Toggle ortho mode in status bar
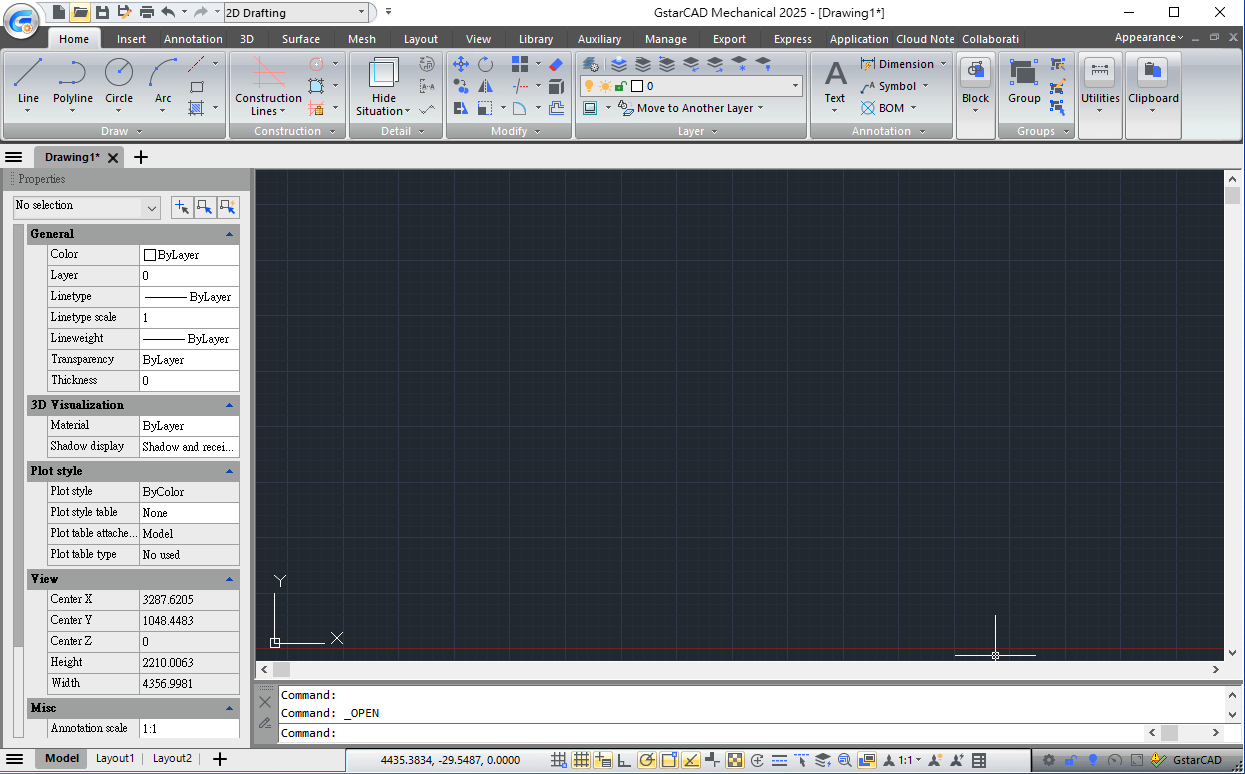This screenshot has width=1245, height=774. click(625, 760)
